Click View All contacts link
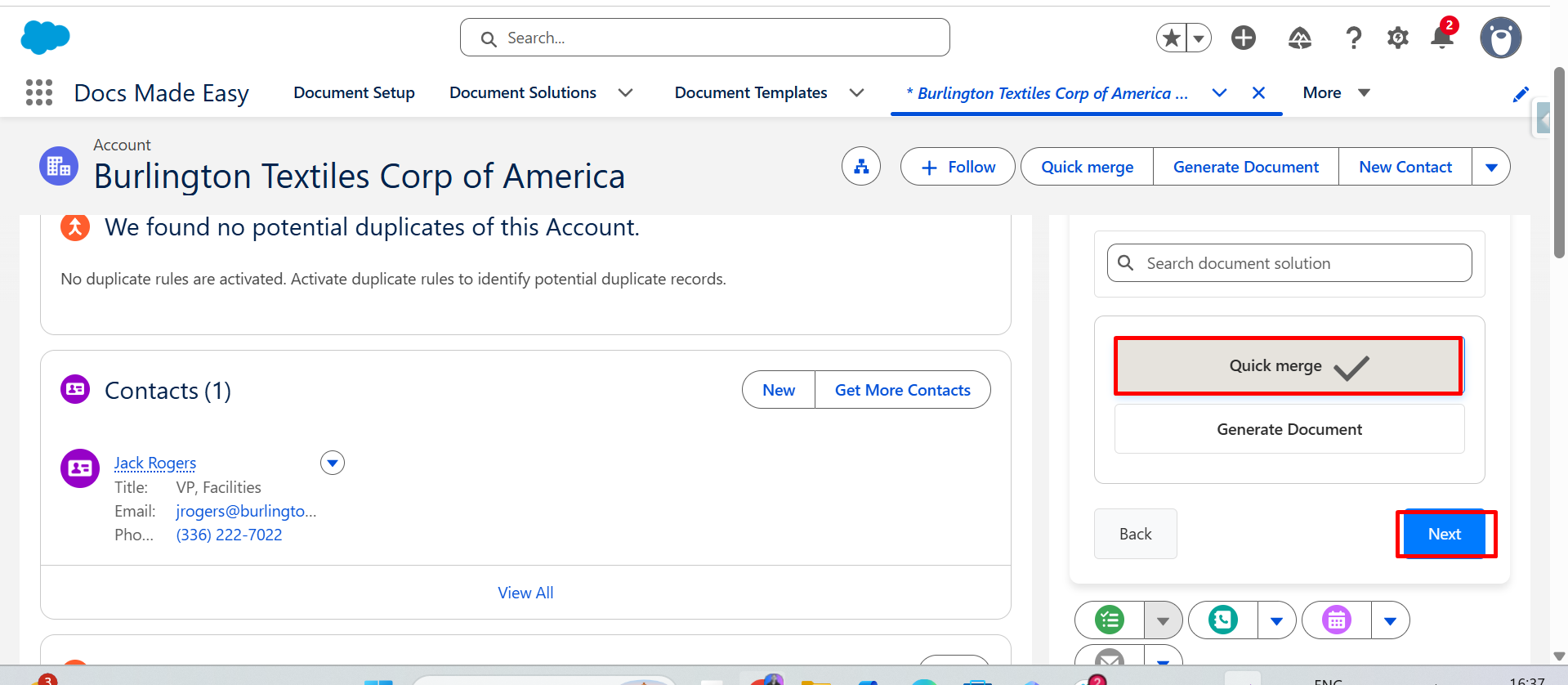 click(x=525, y=593)
